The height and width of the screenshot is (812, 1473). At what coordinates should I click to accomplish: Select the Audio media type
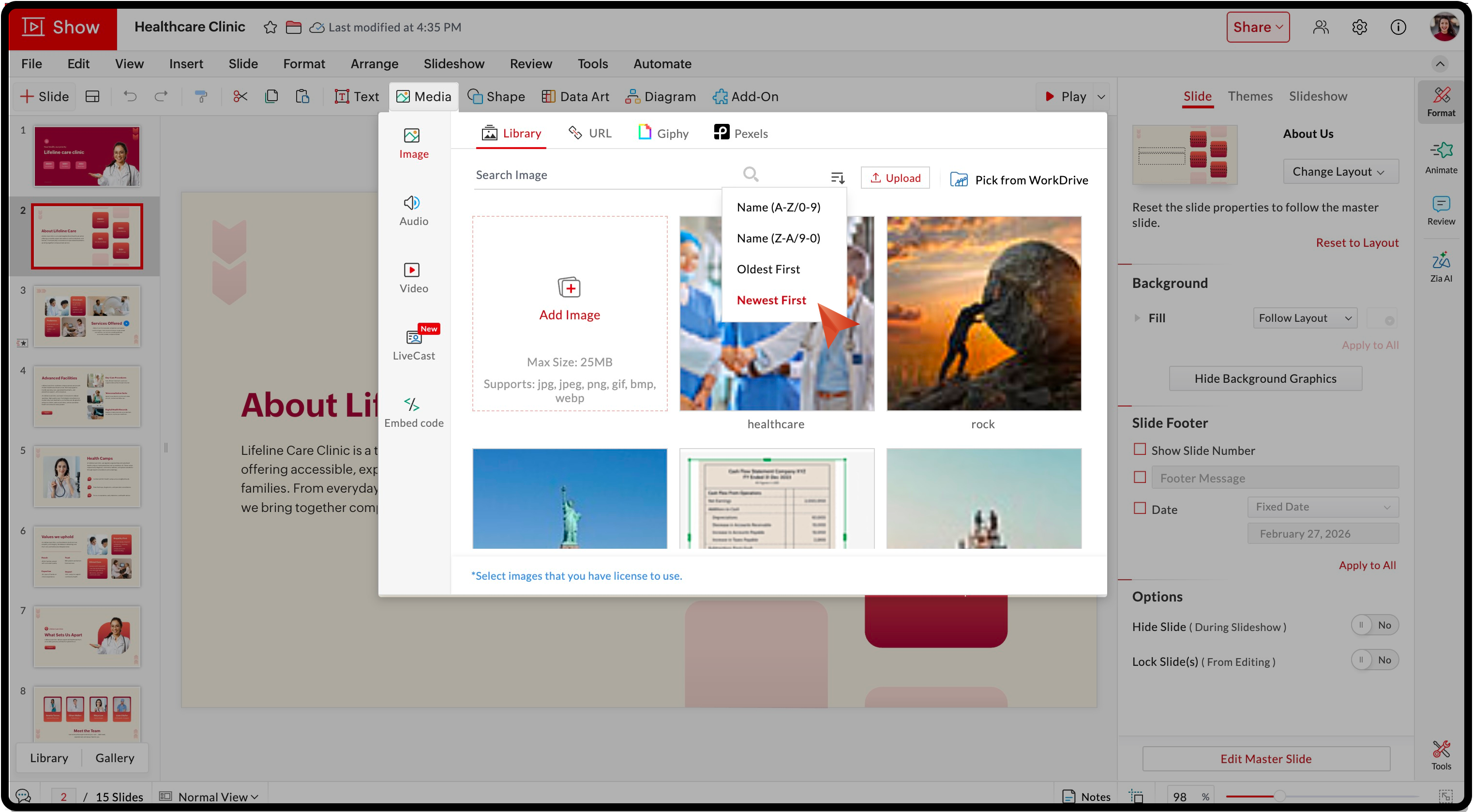(x=413, y=210)
